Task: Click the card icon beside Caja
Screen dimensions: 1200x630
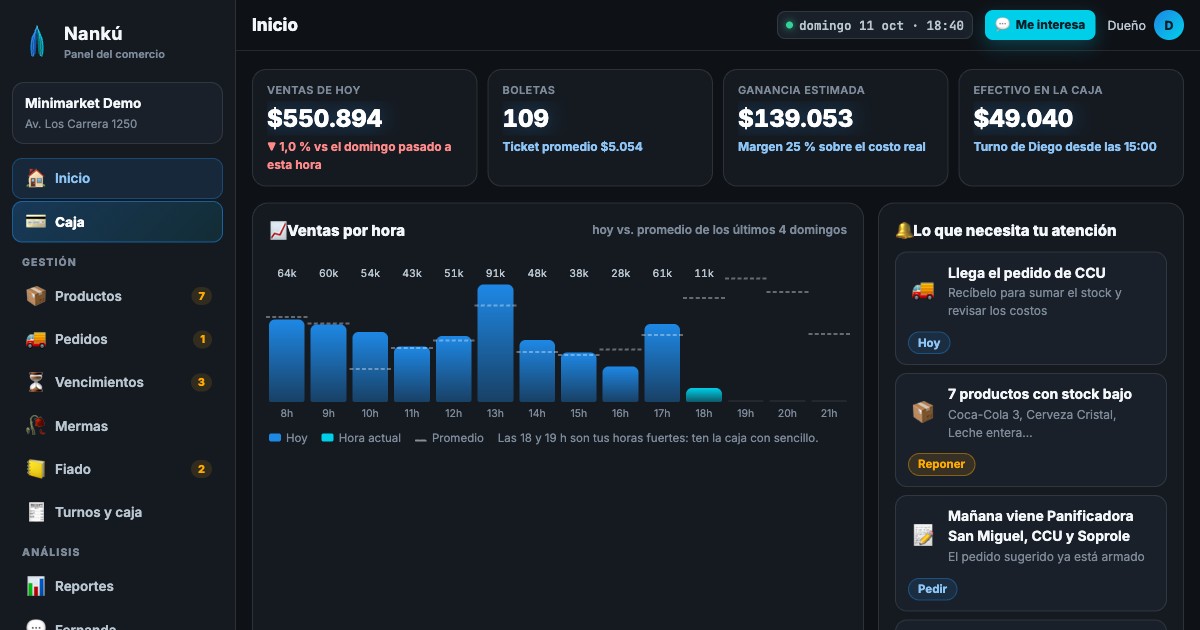Action: tap(36, 222)
